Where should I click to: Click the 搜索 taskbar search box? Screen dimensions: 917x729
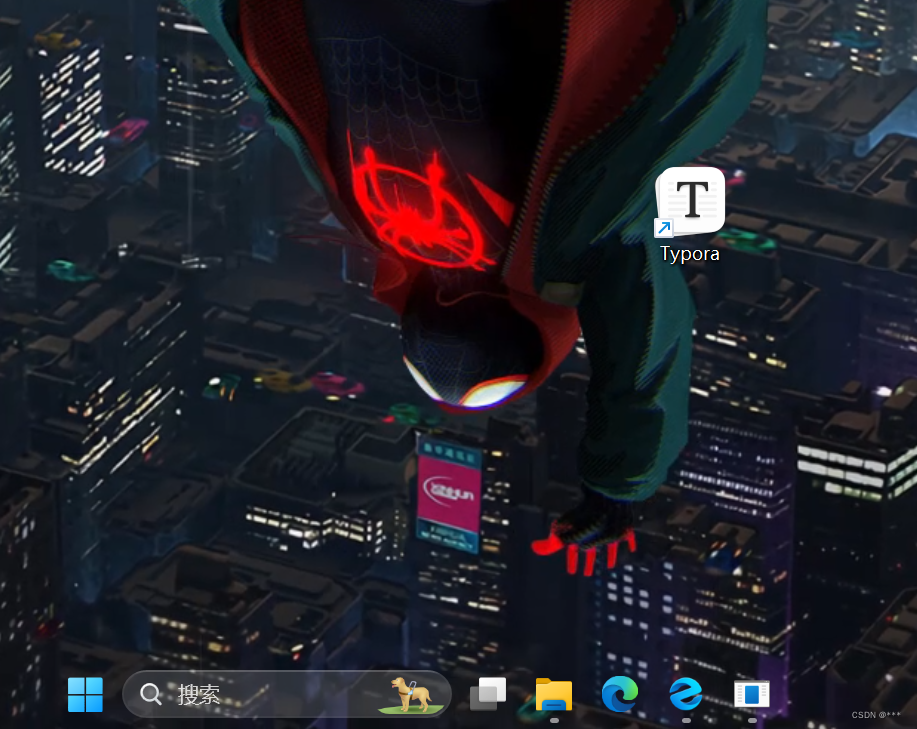tap(287, 695)
